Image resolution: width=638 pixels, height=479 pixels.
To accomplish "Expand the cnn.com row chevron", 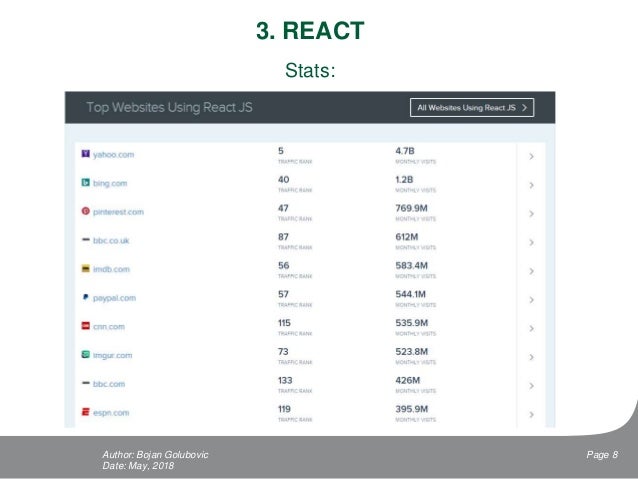I will pos(531,328).
